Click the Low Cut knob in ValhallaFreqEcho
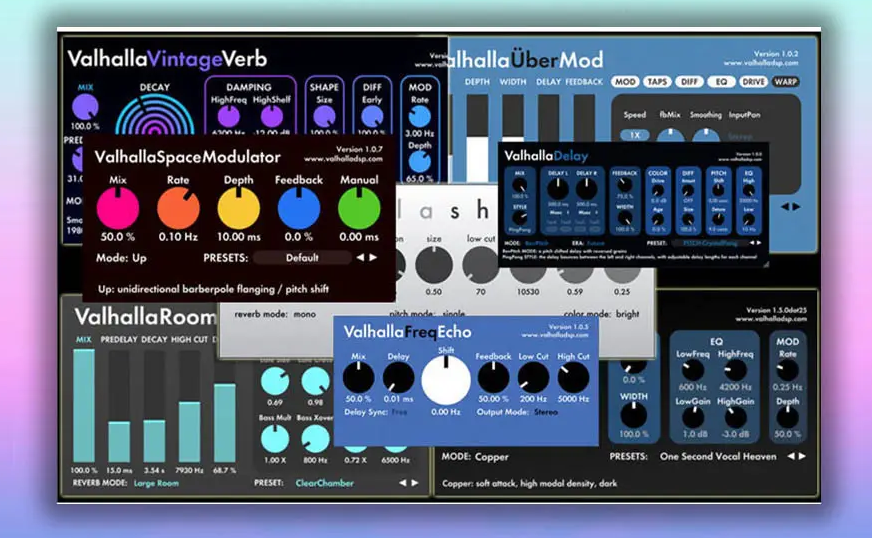This screenshot has height=538, width=872. pos(533,377)
